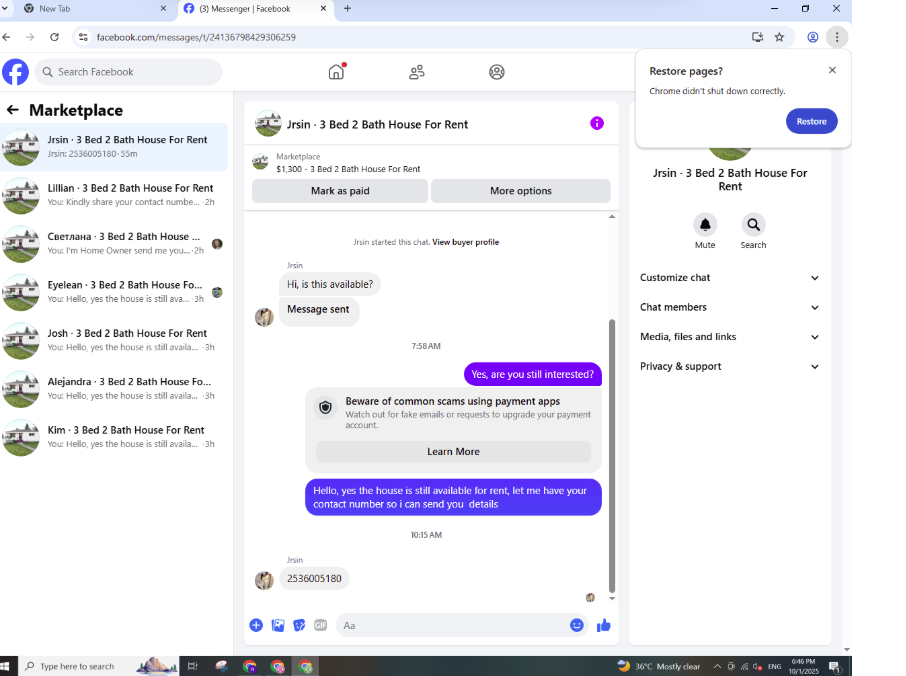The height and width of the screenshot is (676, 906).
Task: Open the Josh house rent conversation
Action: pyautogui.click(x=114, y=340)
